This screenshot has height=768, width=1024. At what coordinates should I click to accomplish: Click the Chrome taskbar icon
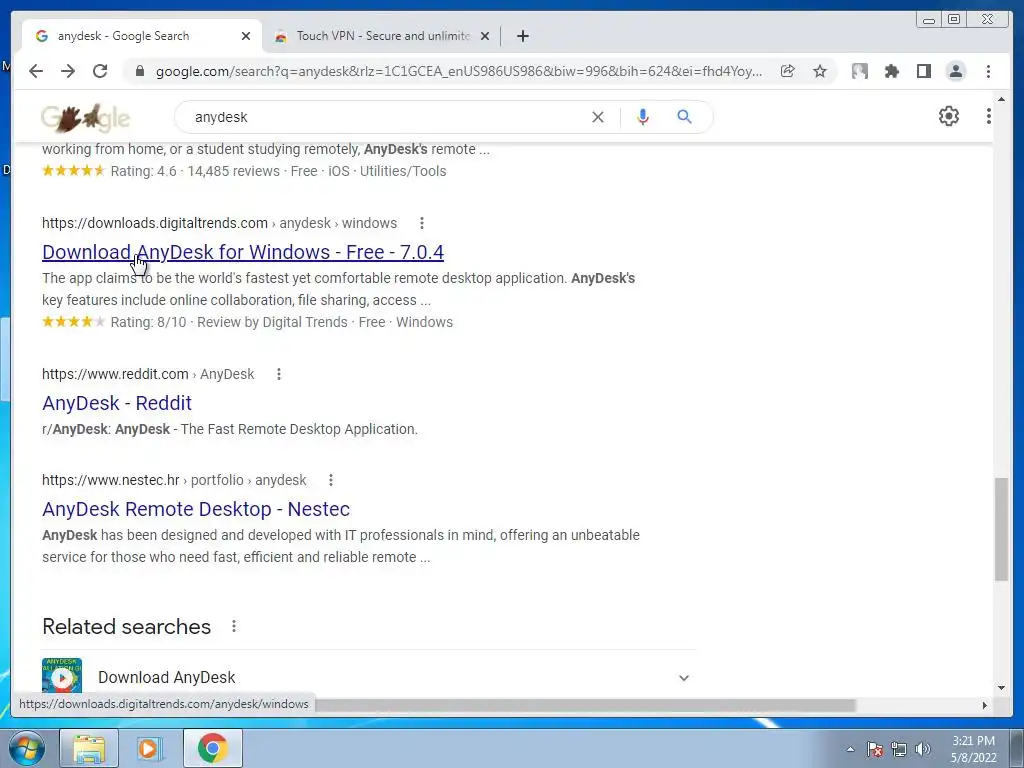(x=213, y=748)
